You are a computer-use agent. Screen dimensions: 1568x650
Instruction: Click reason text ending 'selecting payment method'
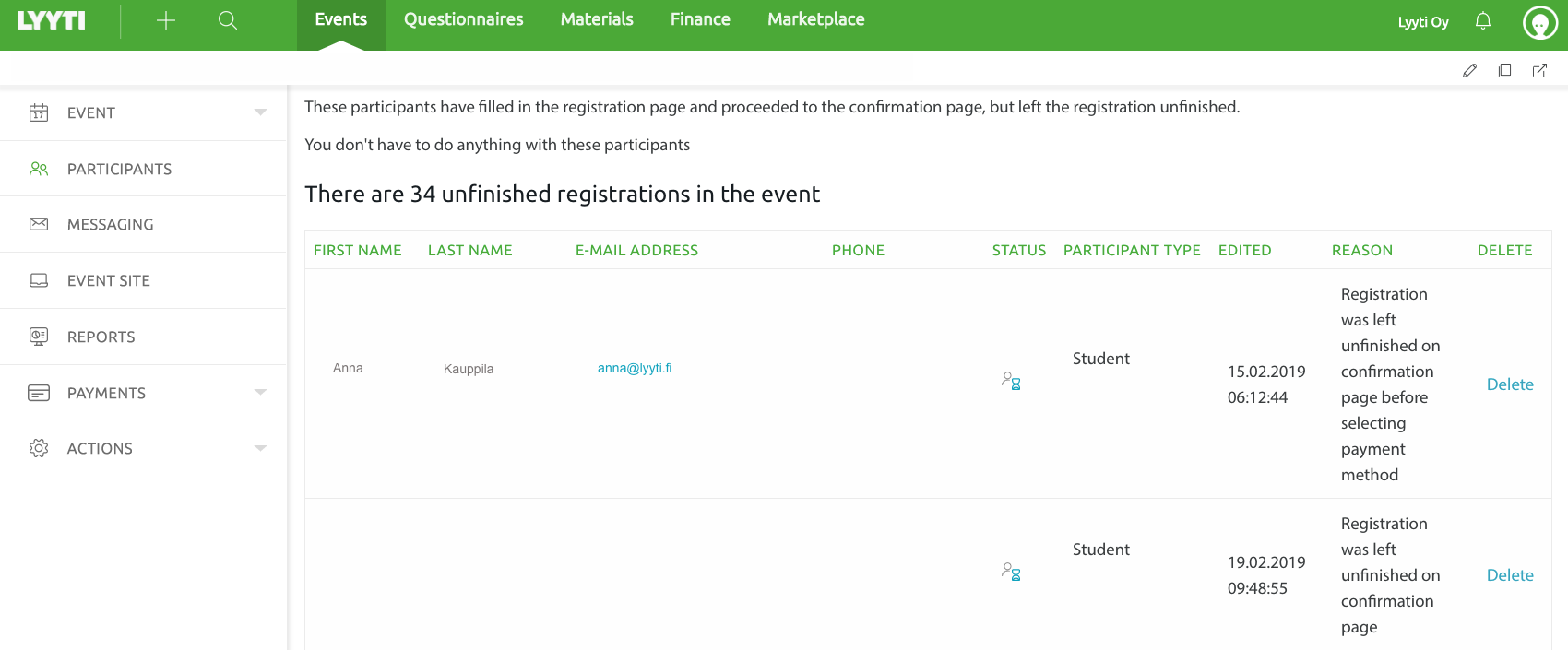pos(1391,384)
